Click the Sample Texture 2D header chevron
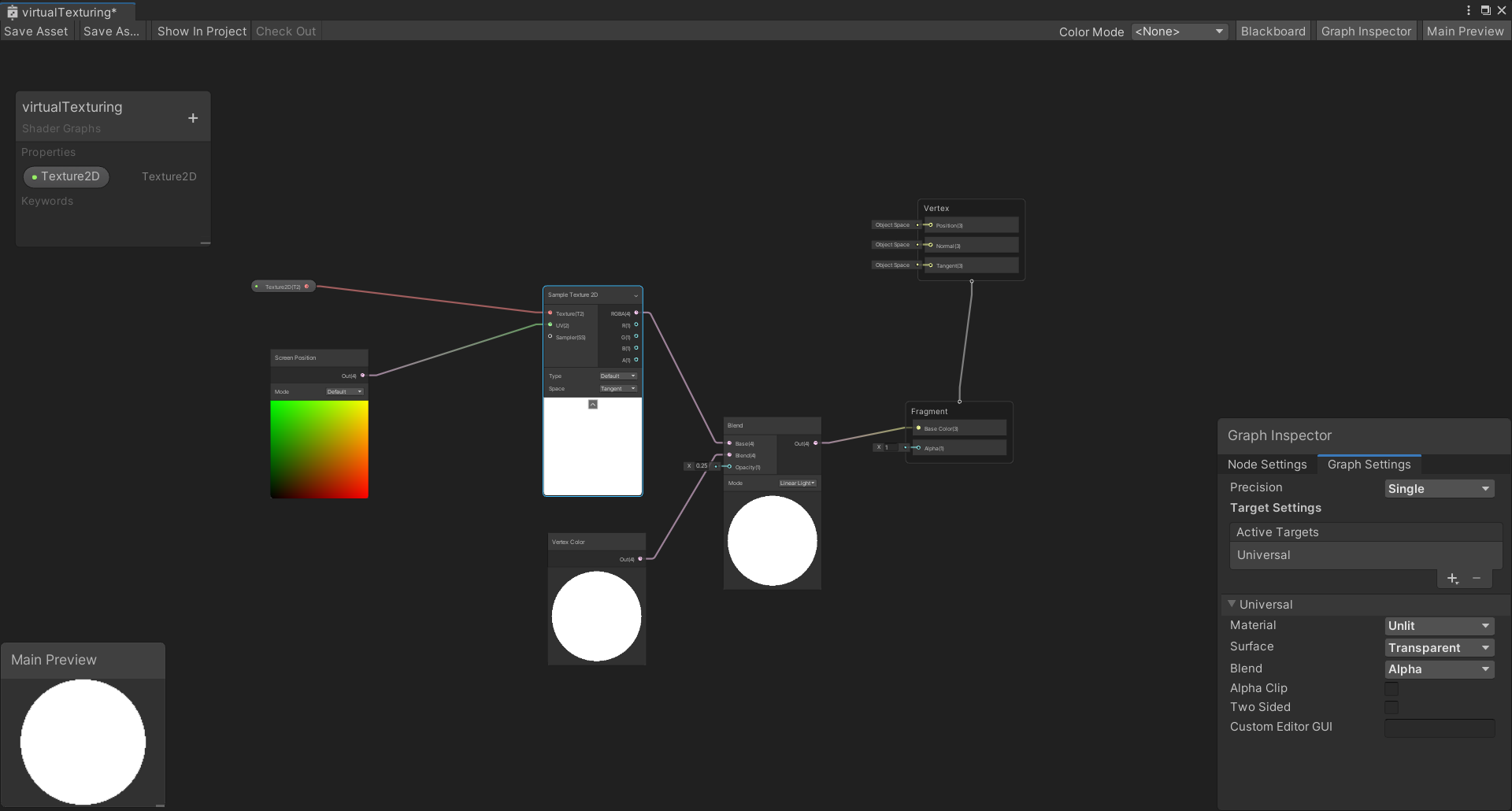1512x811 pixels. point(636,295)
